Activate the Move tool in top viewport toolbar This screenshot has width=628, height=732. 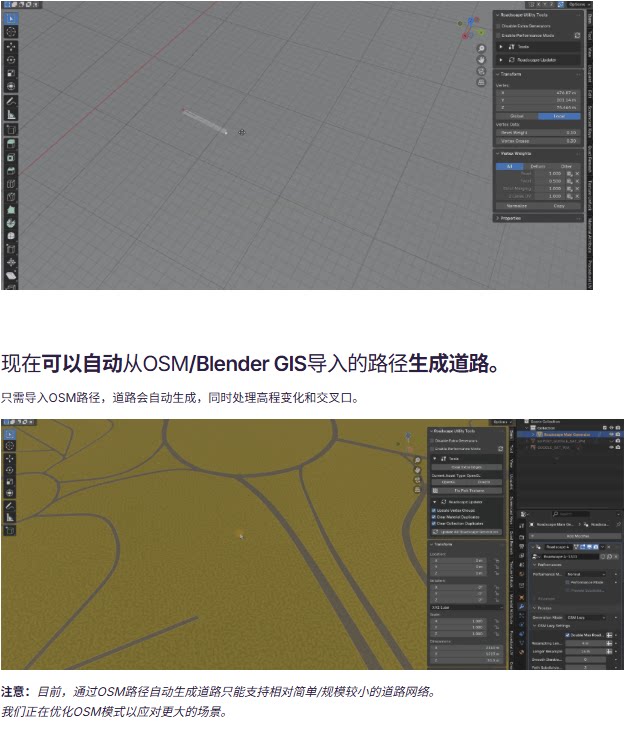coord(11,47)
